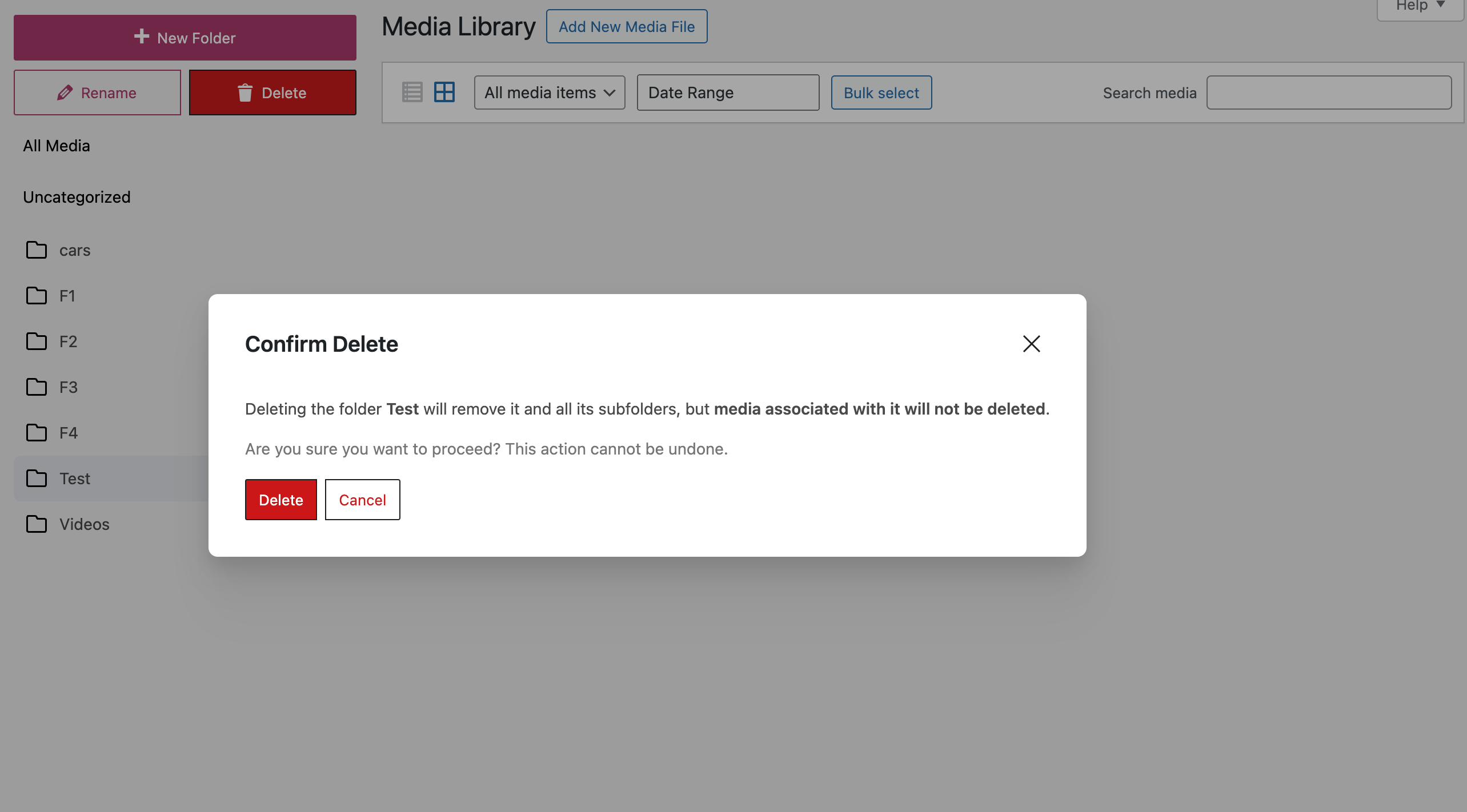
Task: Switch to grid view icon
Action: click(444, 92)
